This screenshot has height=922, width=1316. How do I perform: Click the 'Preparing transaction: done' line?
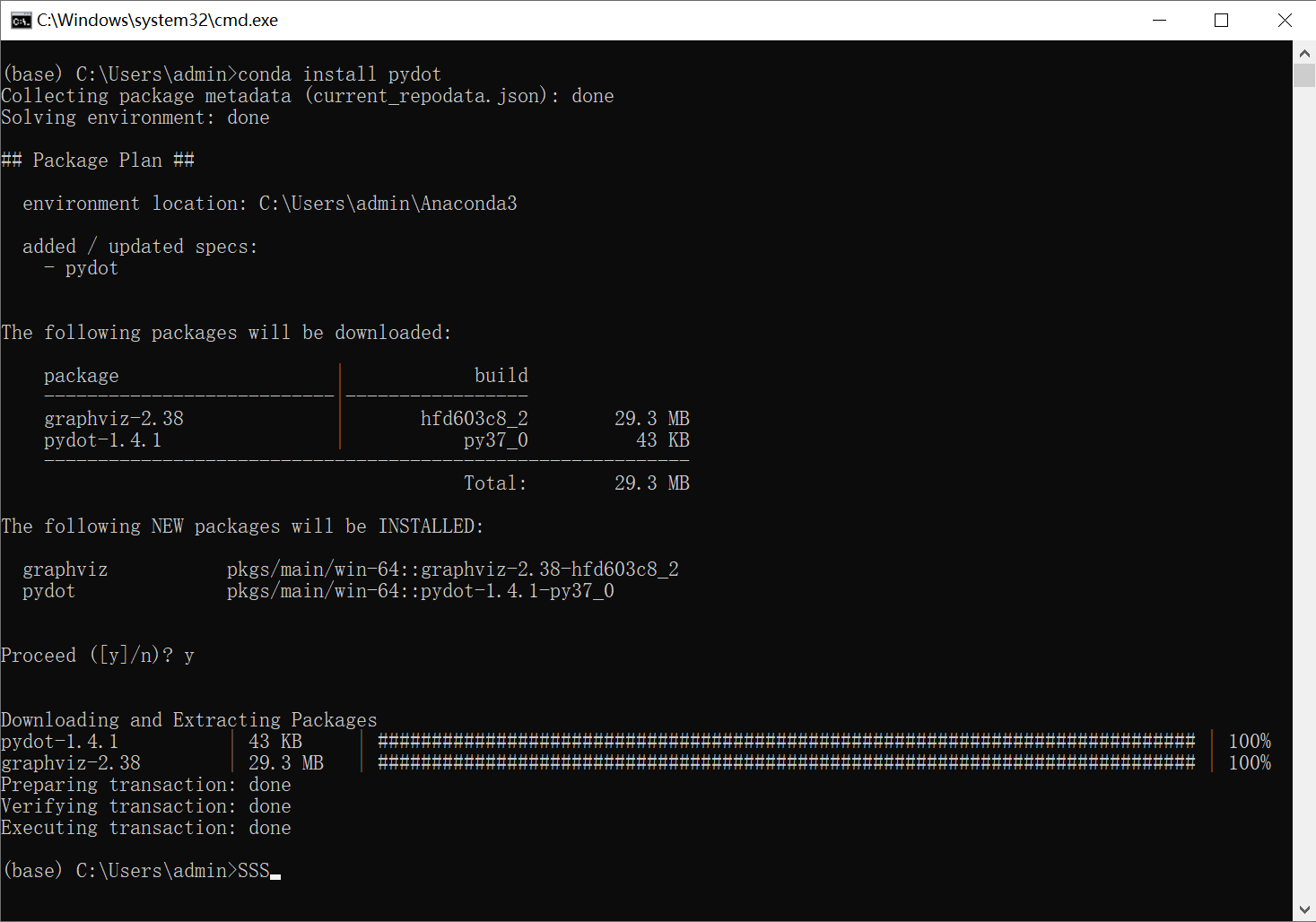coord(146,785)
